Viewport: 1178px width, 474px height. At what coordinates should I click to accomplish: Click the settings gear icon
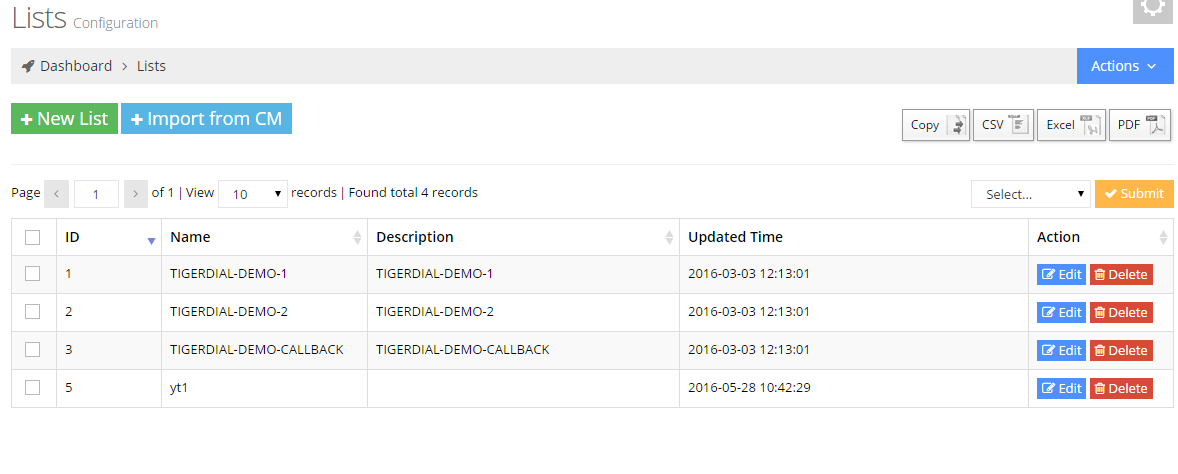[1152, 8]
